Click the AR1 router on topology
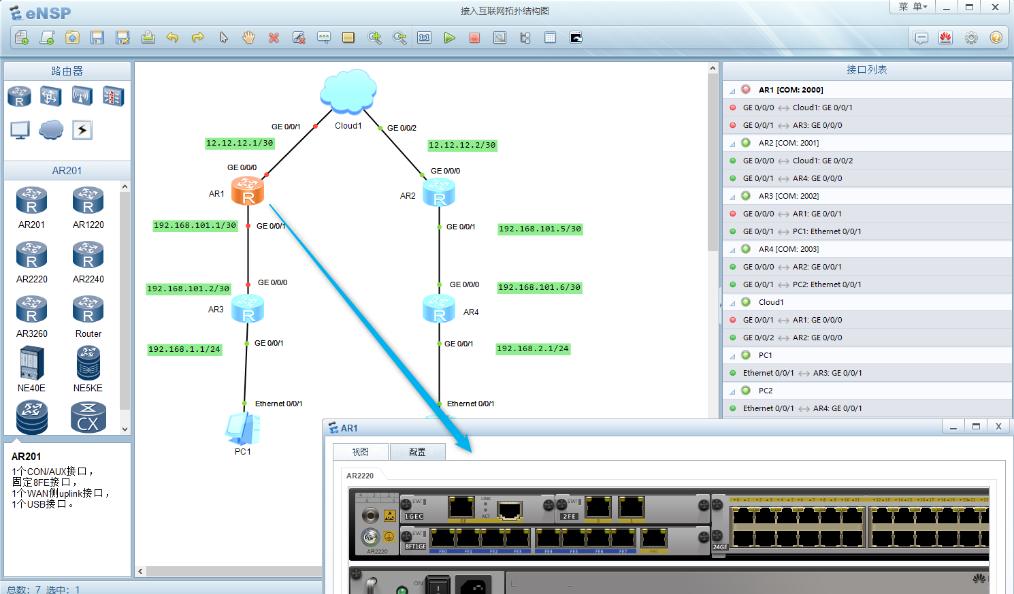The height and width of the screenshot is (594, 1014). pyautogui.click(x=246, y=190)
